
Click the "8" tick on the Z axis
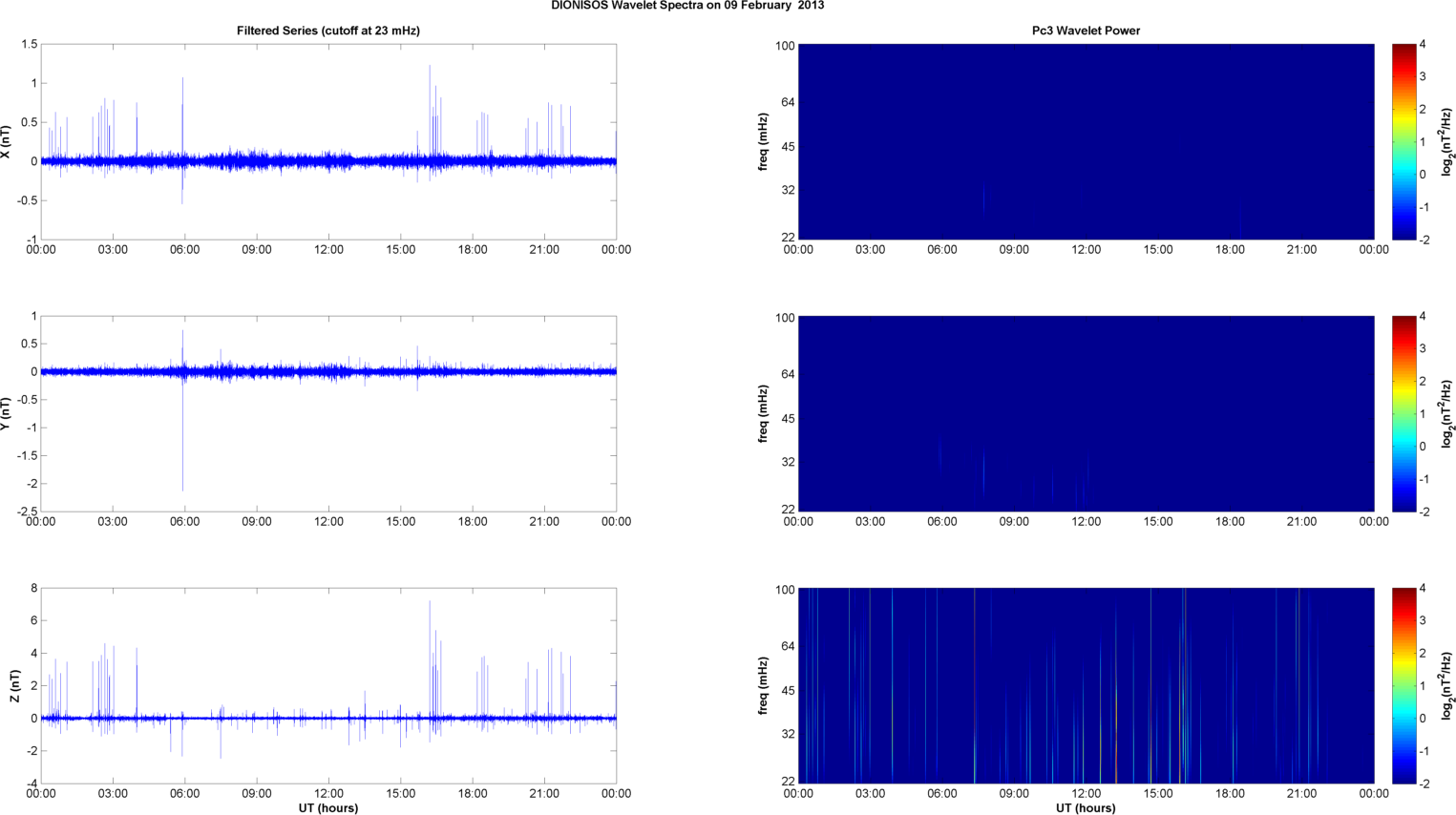coord(33,589)
